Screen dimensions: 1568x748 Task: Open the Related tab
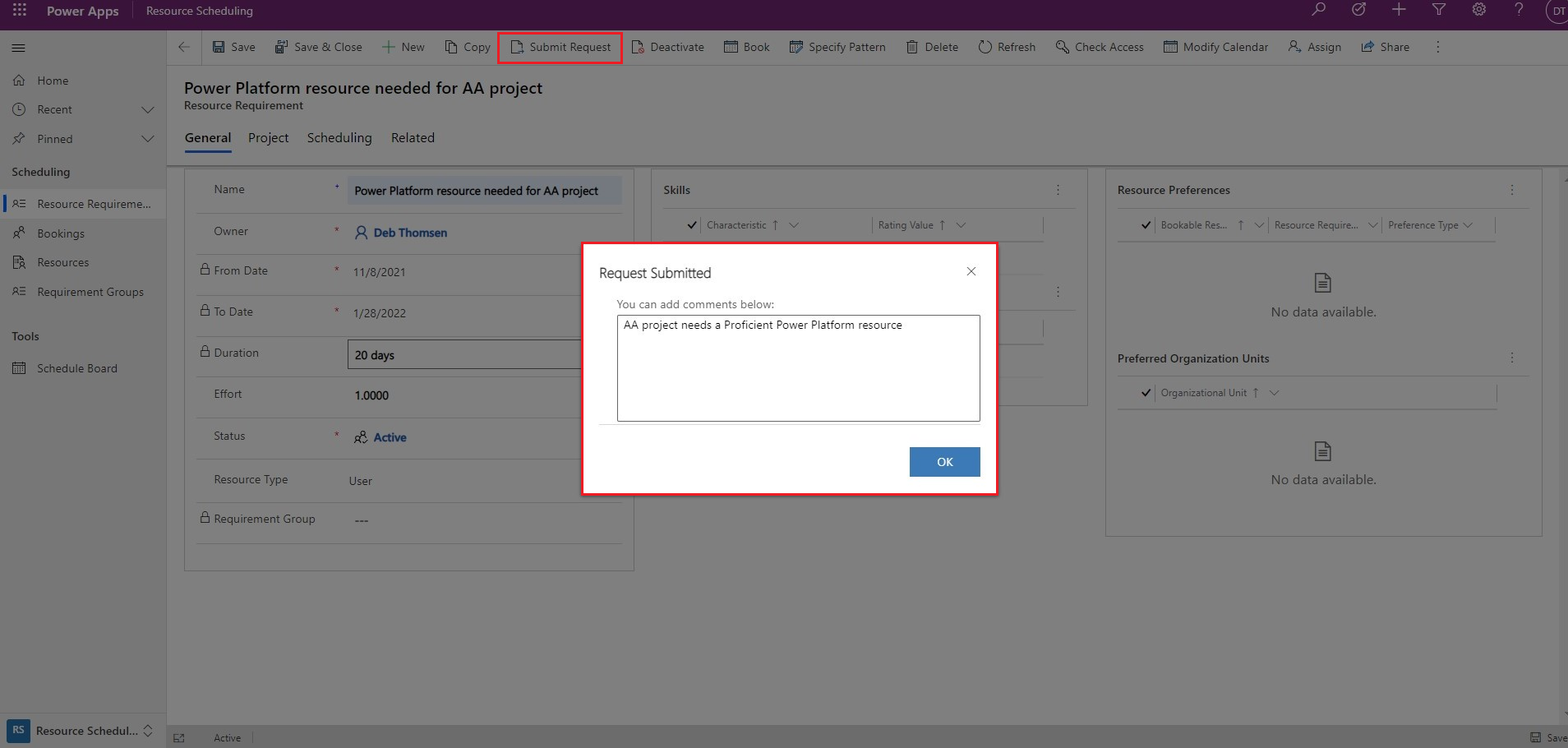413,138
